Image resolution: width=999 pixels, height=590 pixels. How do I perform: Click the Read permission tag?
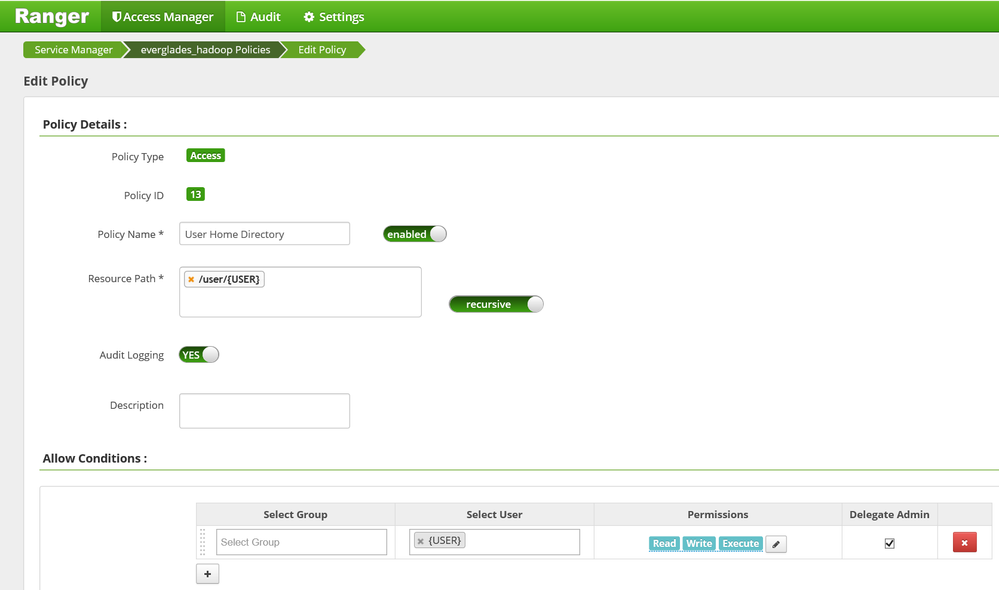coord(664,543)
